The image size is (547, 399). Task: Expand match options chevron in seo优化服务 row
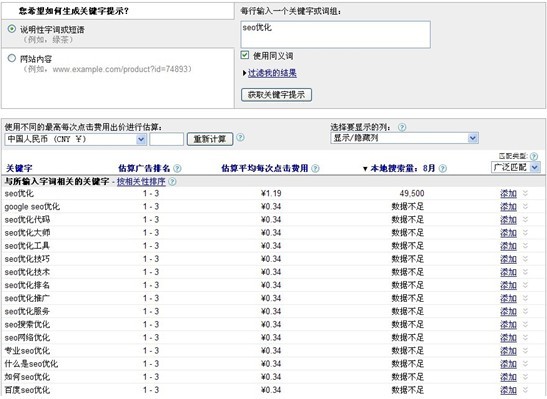[x=525, y=311]
